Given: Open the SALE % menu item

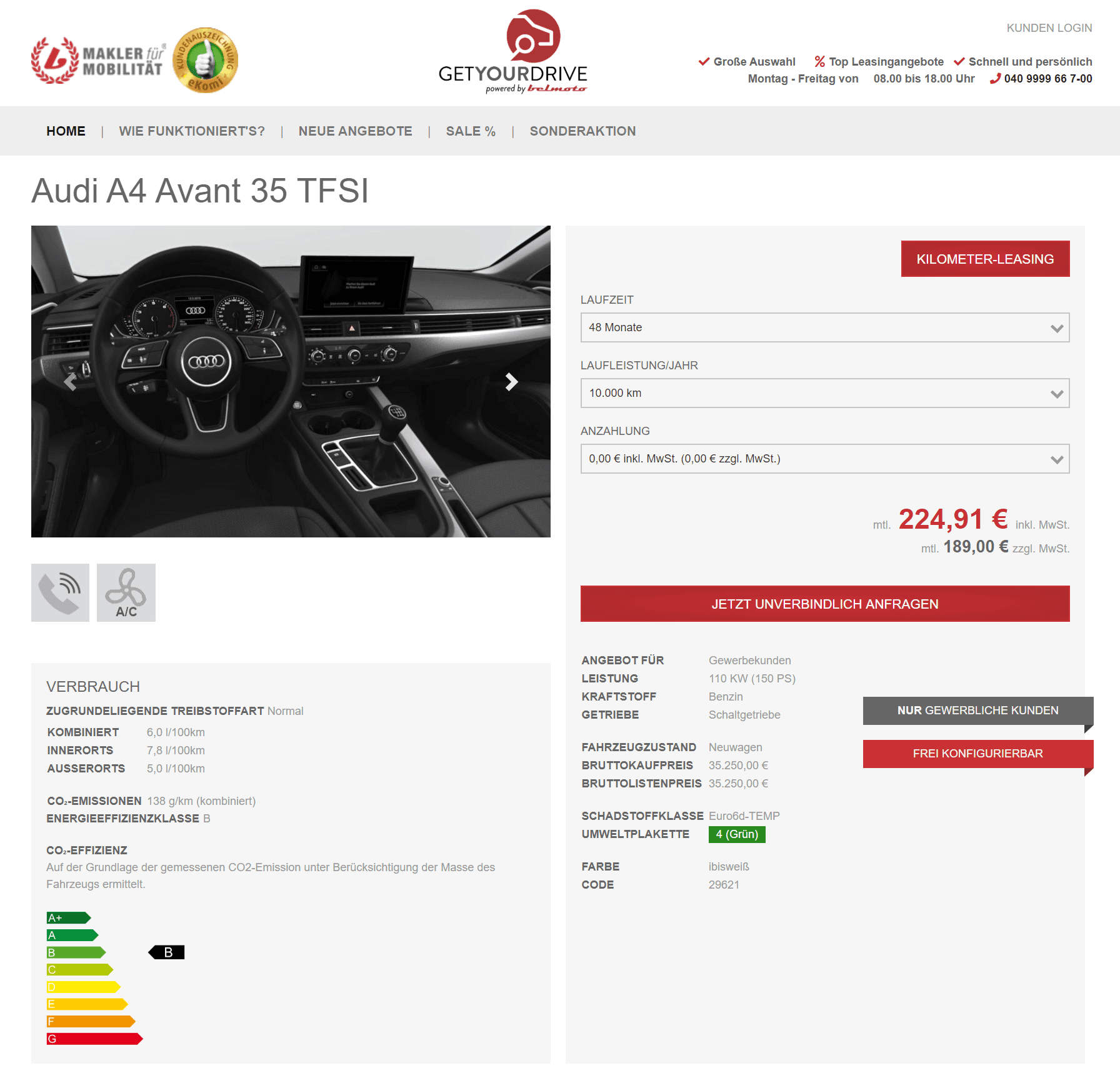Looking at the screenshot, I should coord(471,131).
